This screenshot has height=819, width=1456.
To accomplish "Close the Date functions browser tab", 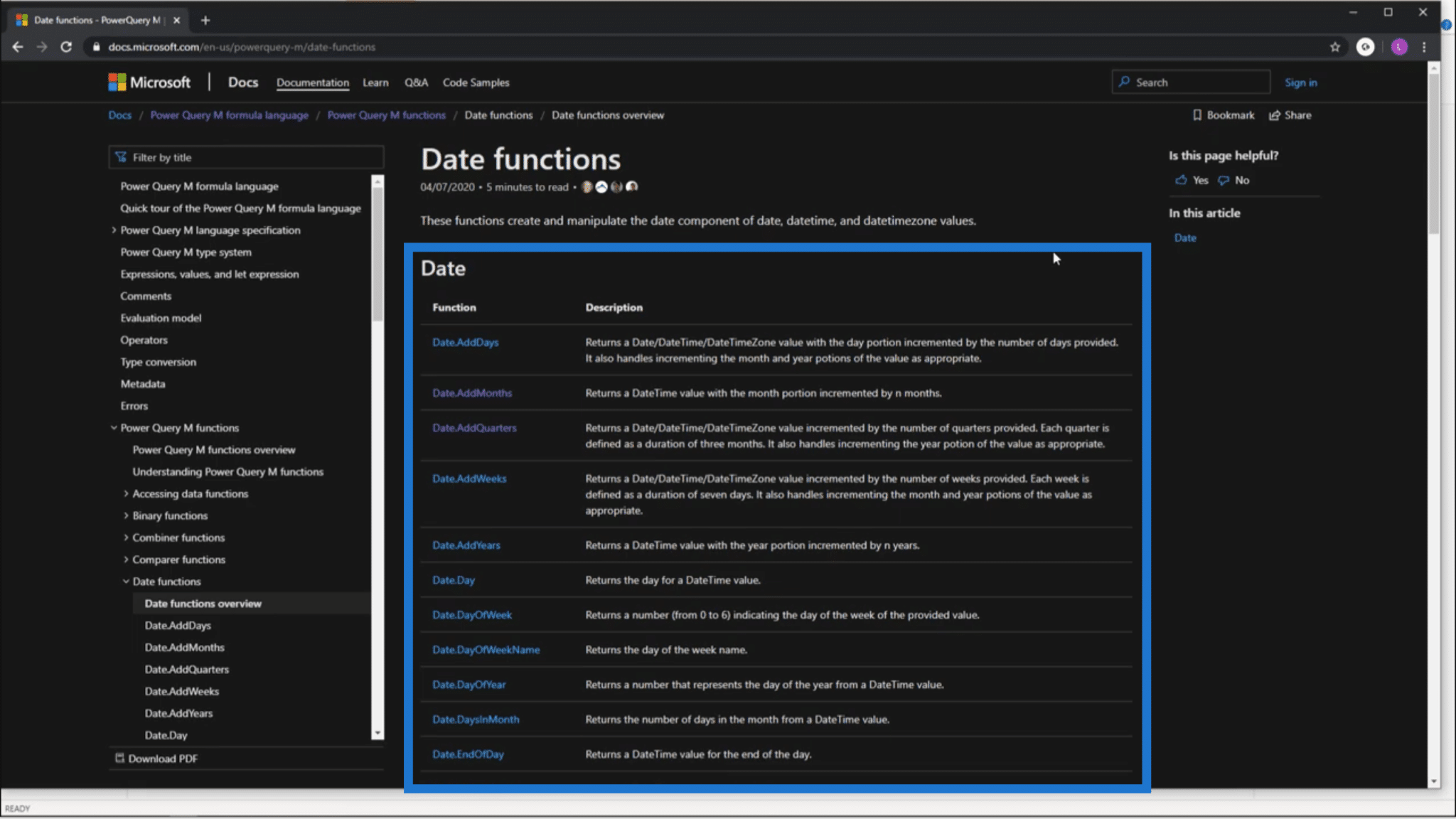I will [176, 20].
